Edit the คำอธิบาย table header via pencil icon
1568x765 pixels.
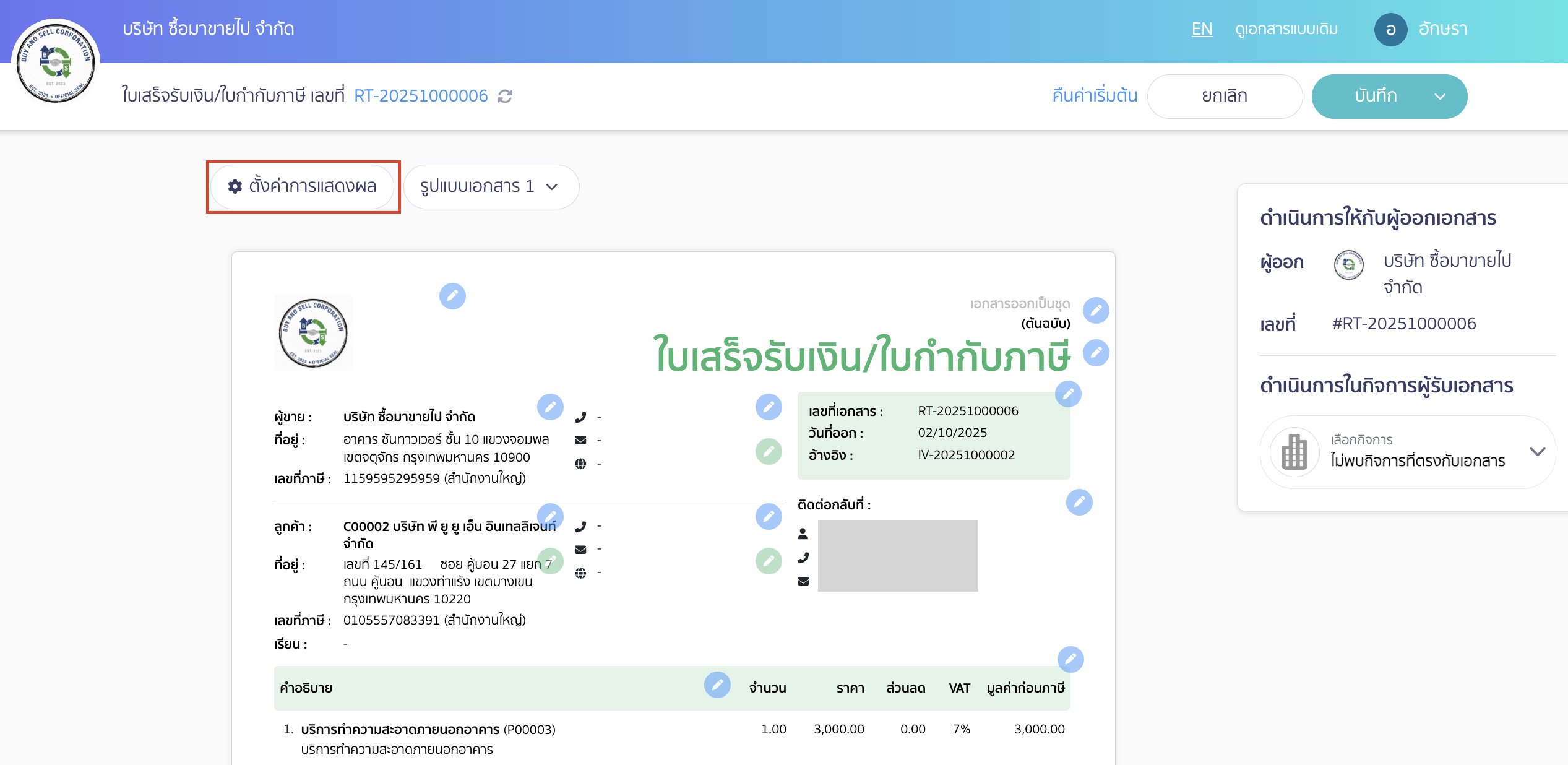717,686
